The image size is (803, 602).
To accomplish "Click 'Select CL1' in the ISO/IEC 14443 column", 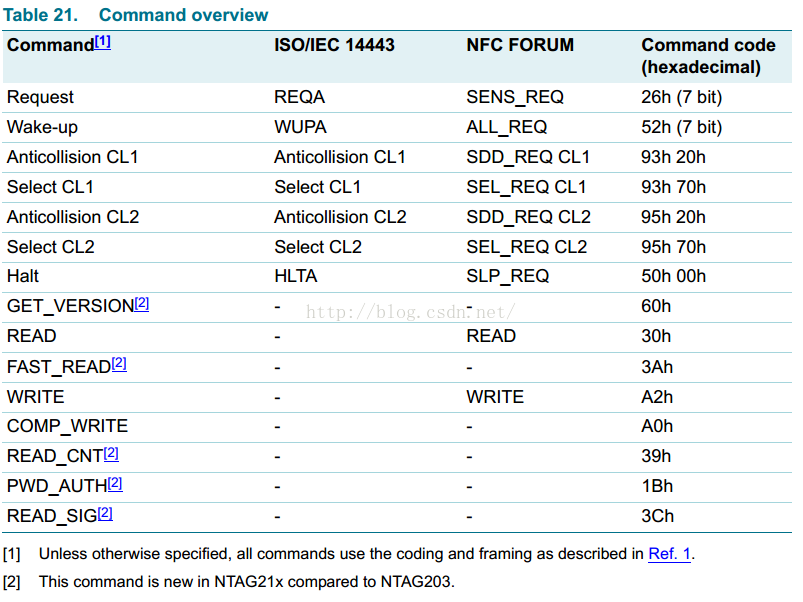I will point(318,187).
